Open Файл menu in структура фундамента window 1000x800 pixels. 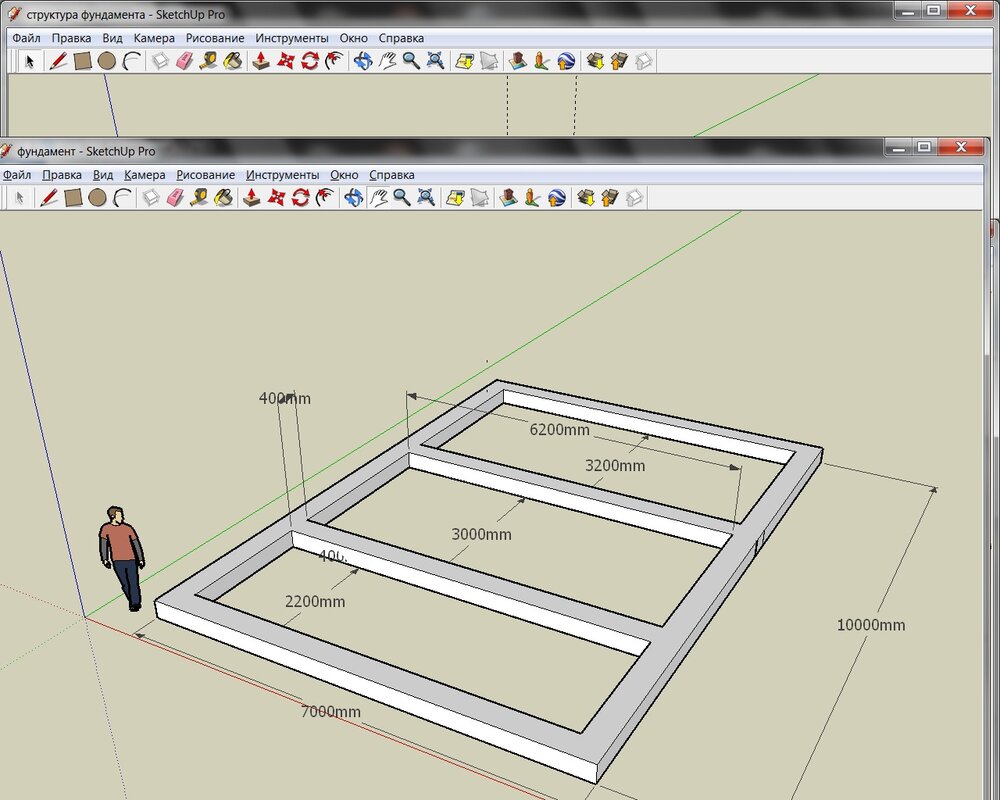26,38
